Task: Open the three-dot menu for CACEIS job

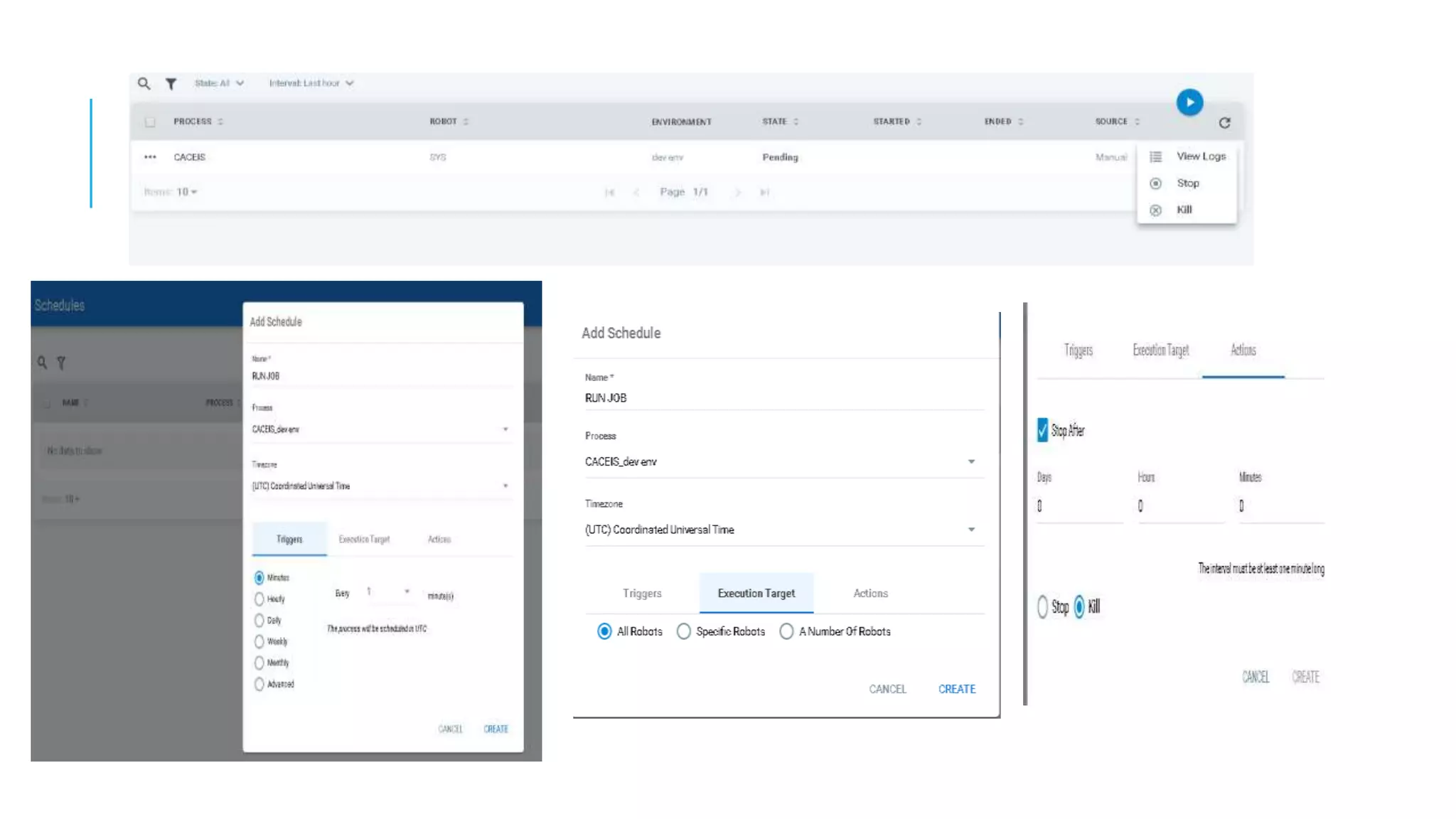Action: click(x=150, y=157)
